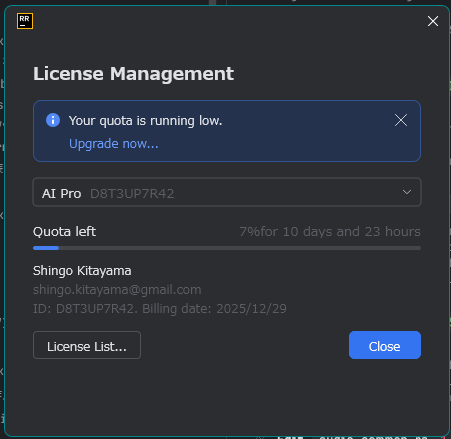The image size is (451, 439).
Task: Open the Upgrade now link
Action: 114,144
